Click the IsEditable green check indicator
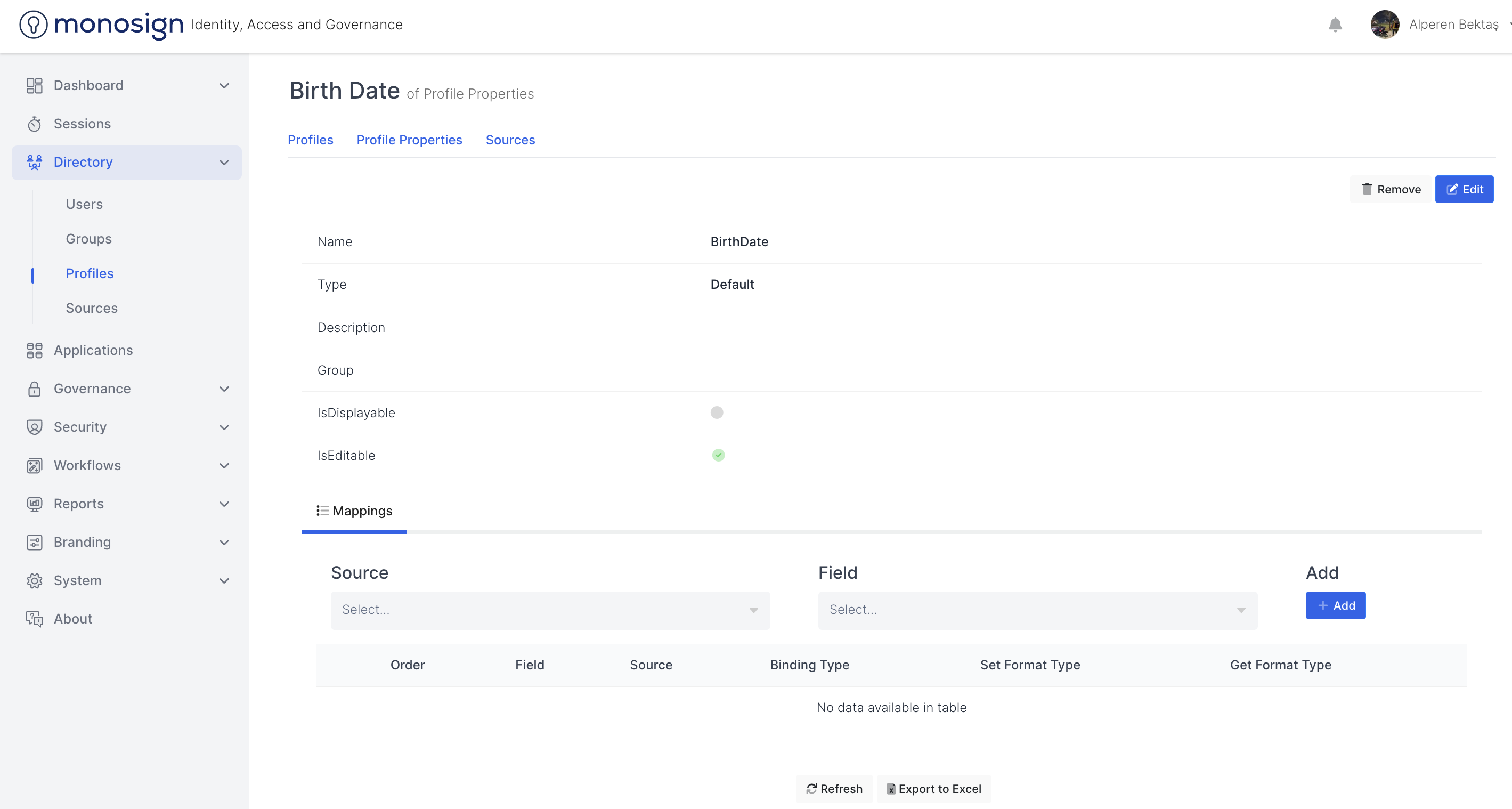This screenshot has height=809, width=1512. (x=718, y=455)
